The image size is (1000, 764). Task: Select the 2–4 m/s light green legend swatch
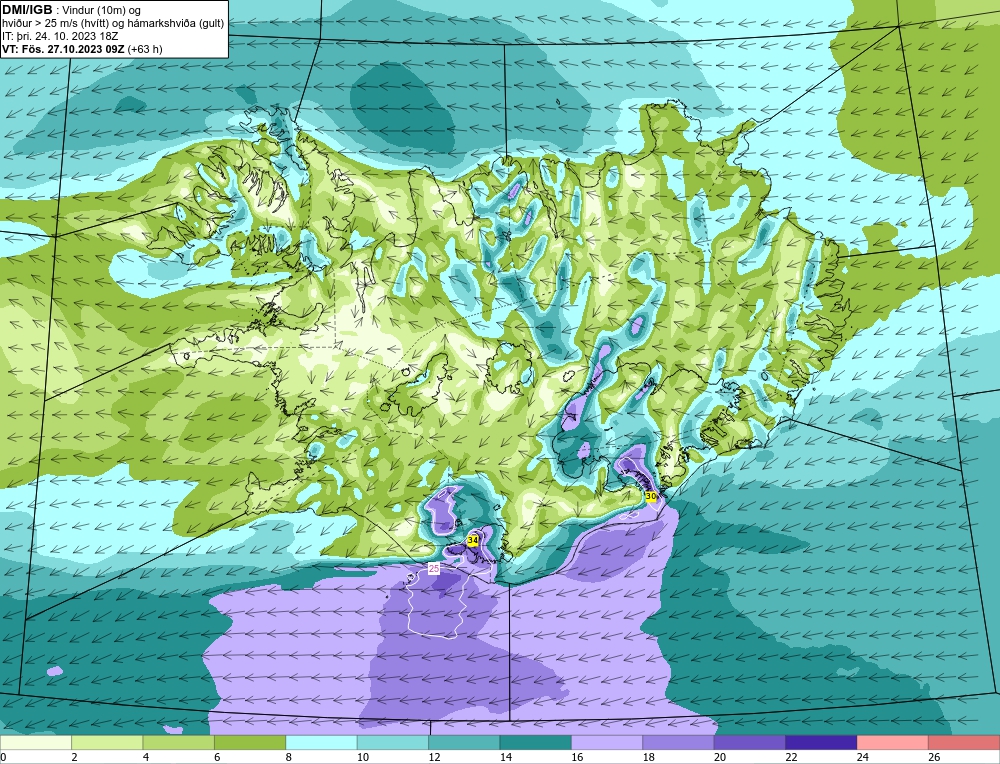[x=107, y=742]
